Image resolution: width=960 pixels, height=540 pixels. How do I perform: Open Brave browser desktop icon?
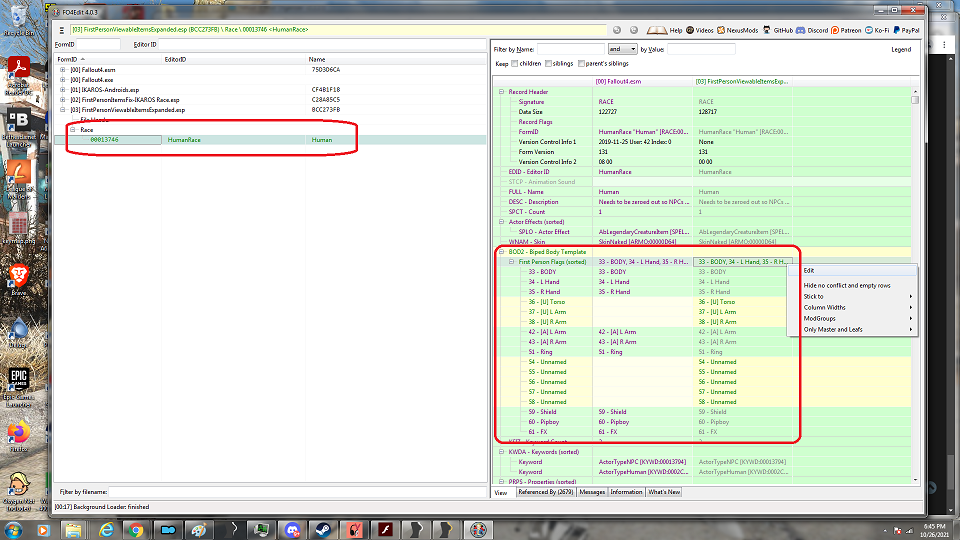(x=18, y=280)
